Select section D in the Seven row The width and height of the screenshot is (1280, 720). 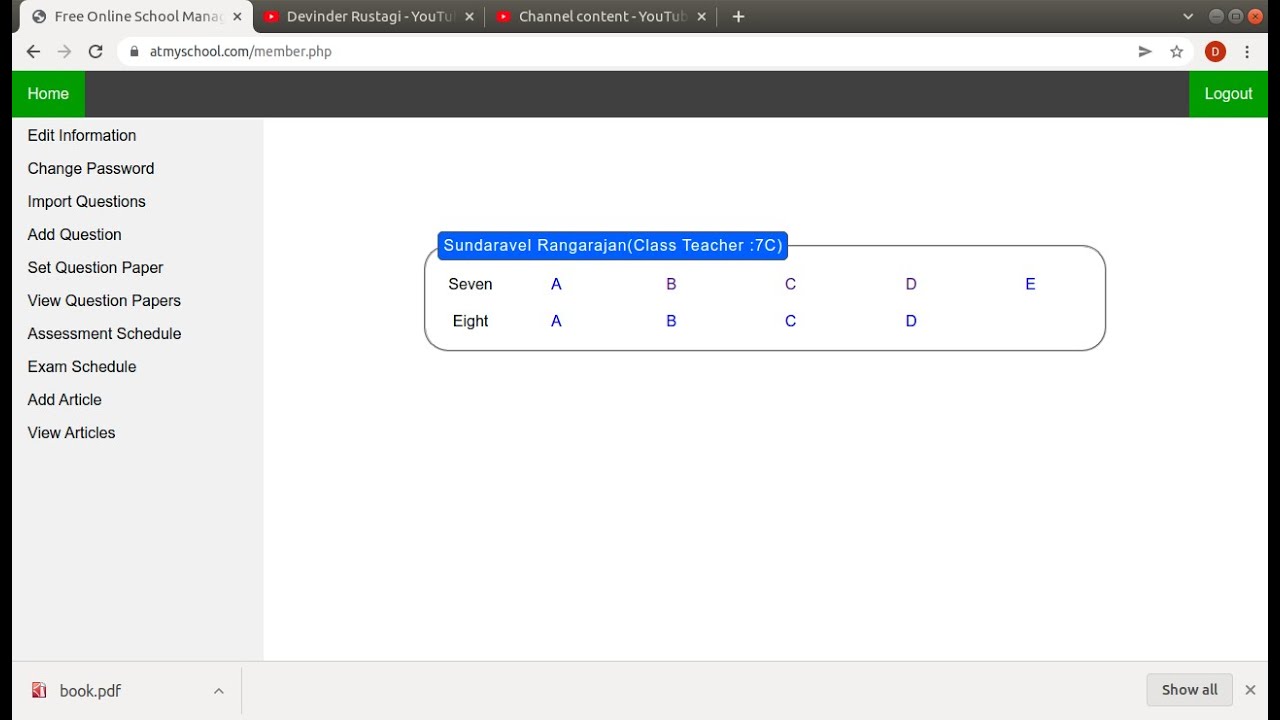point(911,285)
